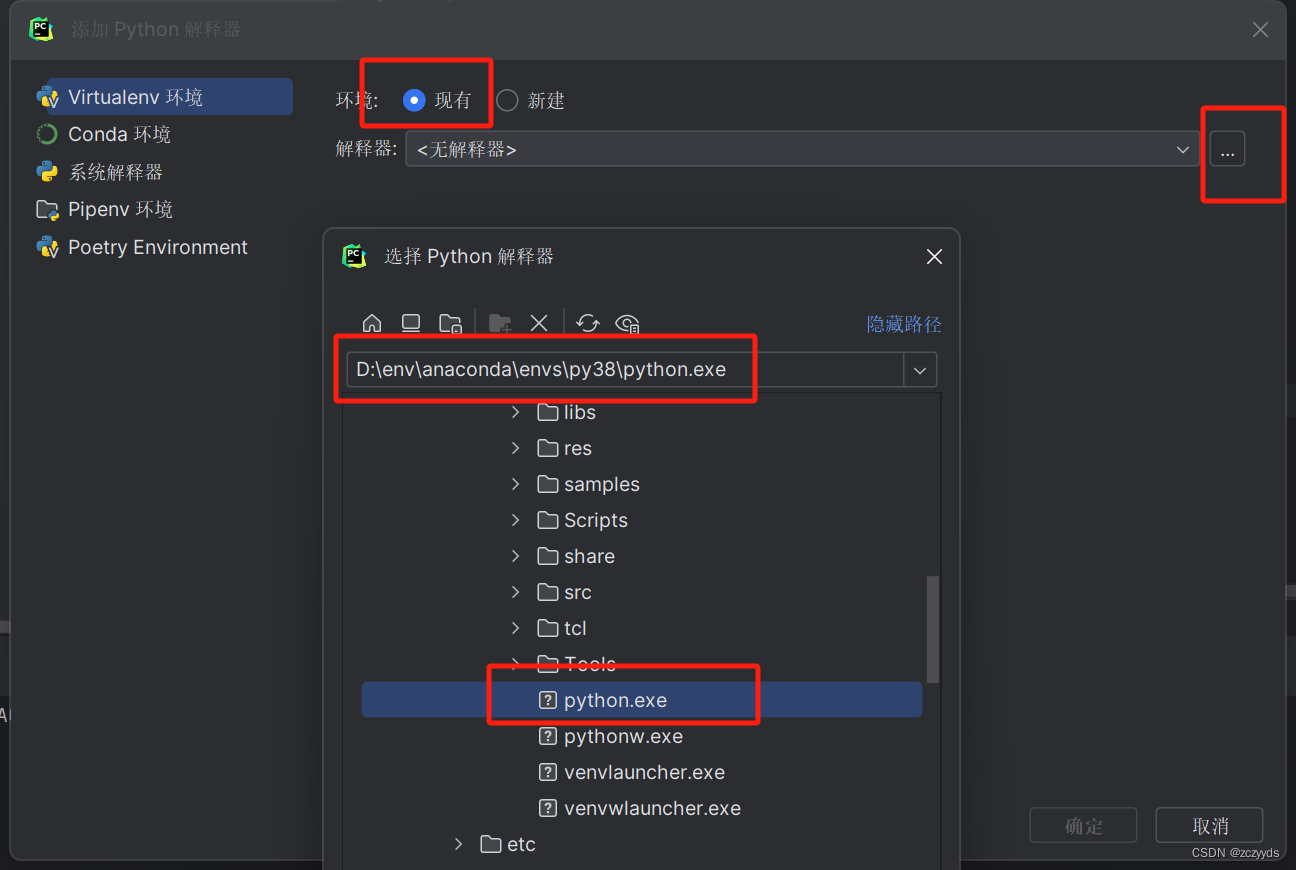Click the Python icon next to Poetry Environment

point(47,247)
